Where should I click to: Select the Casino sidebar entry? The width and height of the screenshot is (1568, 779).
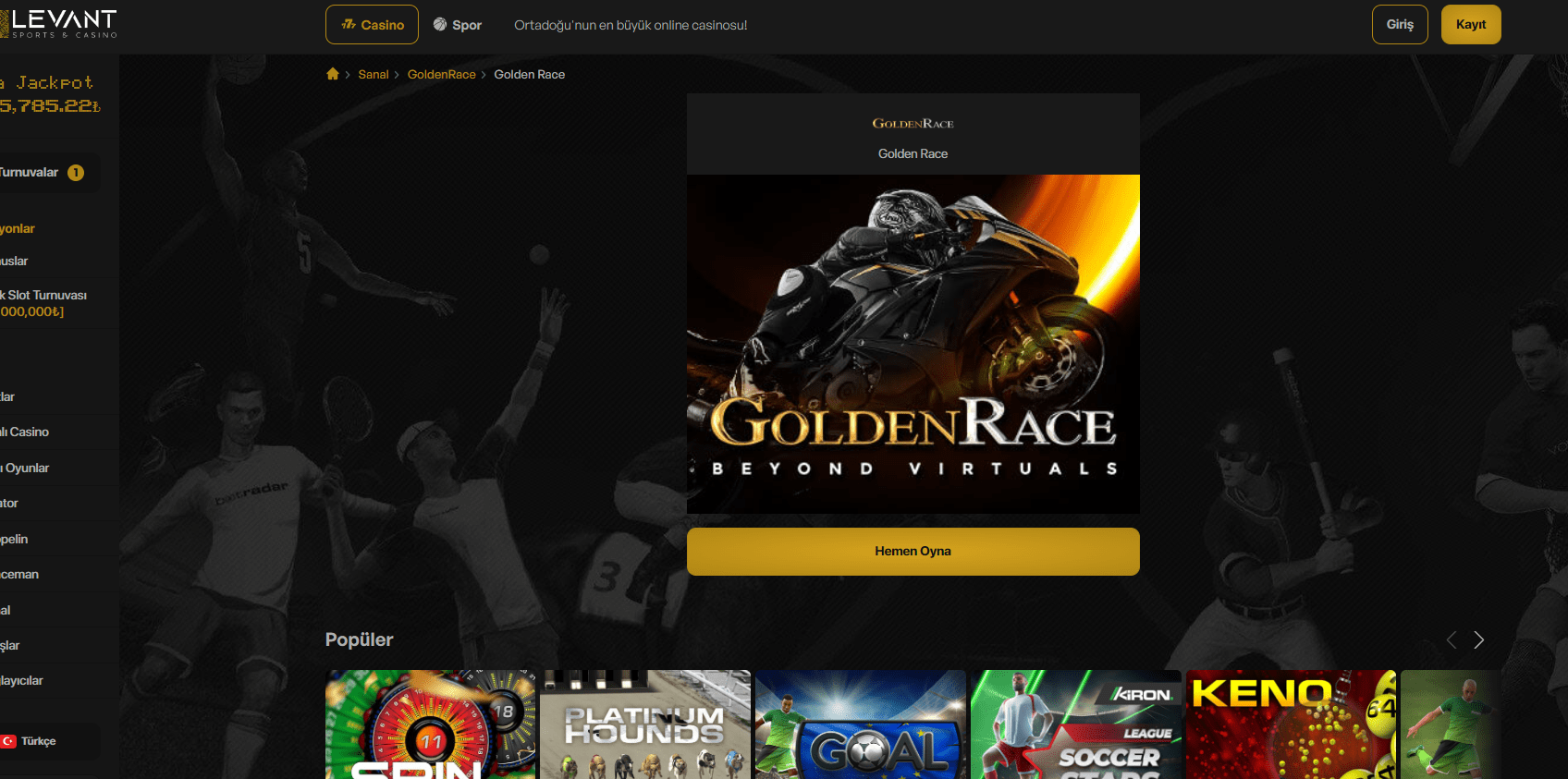click(25, 432)
